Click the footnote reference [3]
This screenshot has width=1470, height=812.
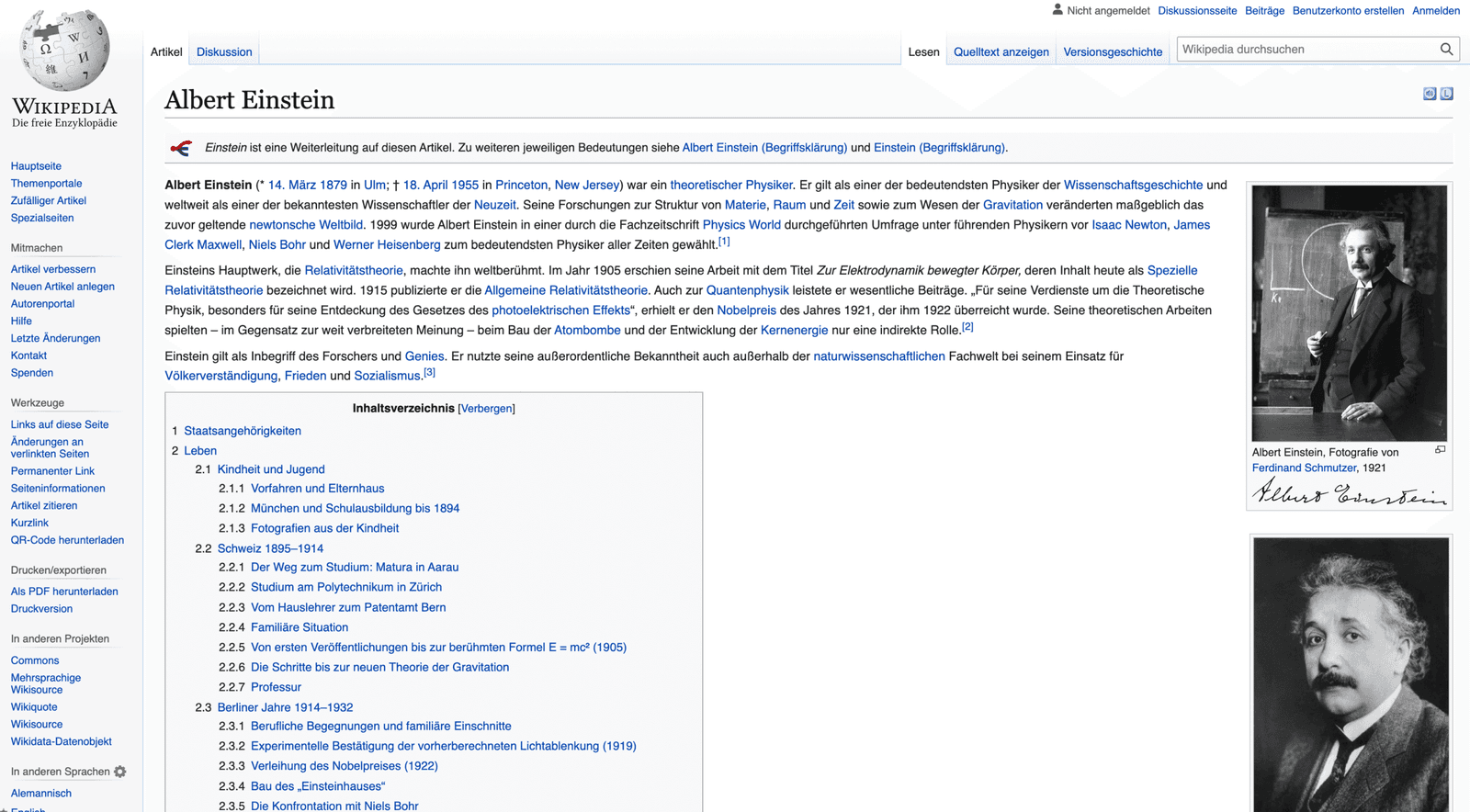(x=429, y=372)
